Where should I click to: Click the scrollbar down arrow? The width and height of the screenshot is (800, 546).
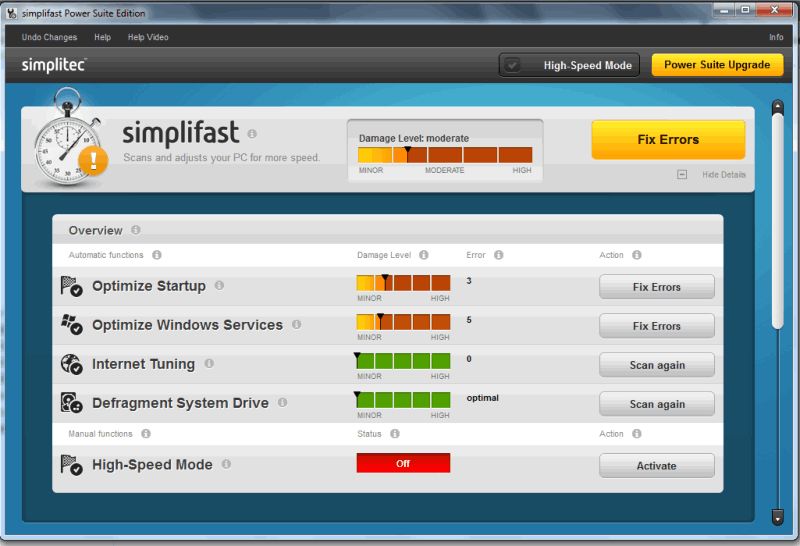pyautogui.click(x=778, y=517)
